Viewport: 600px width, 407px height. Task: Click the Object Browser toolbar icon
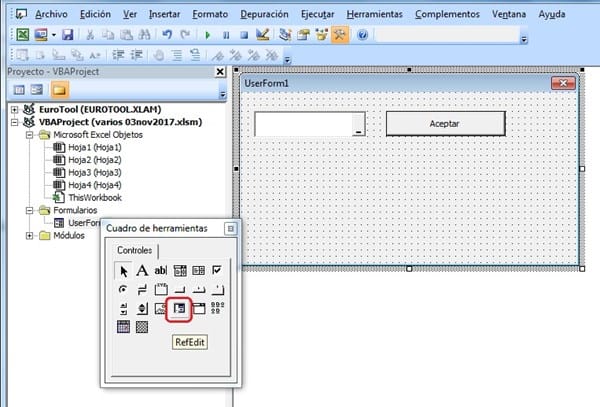(321, 35)
